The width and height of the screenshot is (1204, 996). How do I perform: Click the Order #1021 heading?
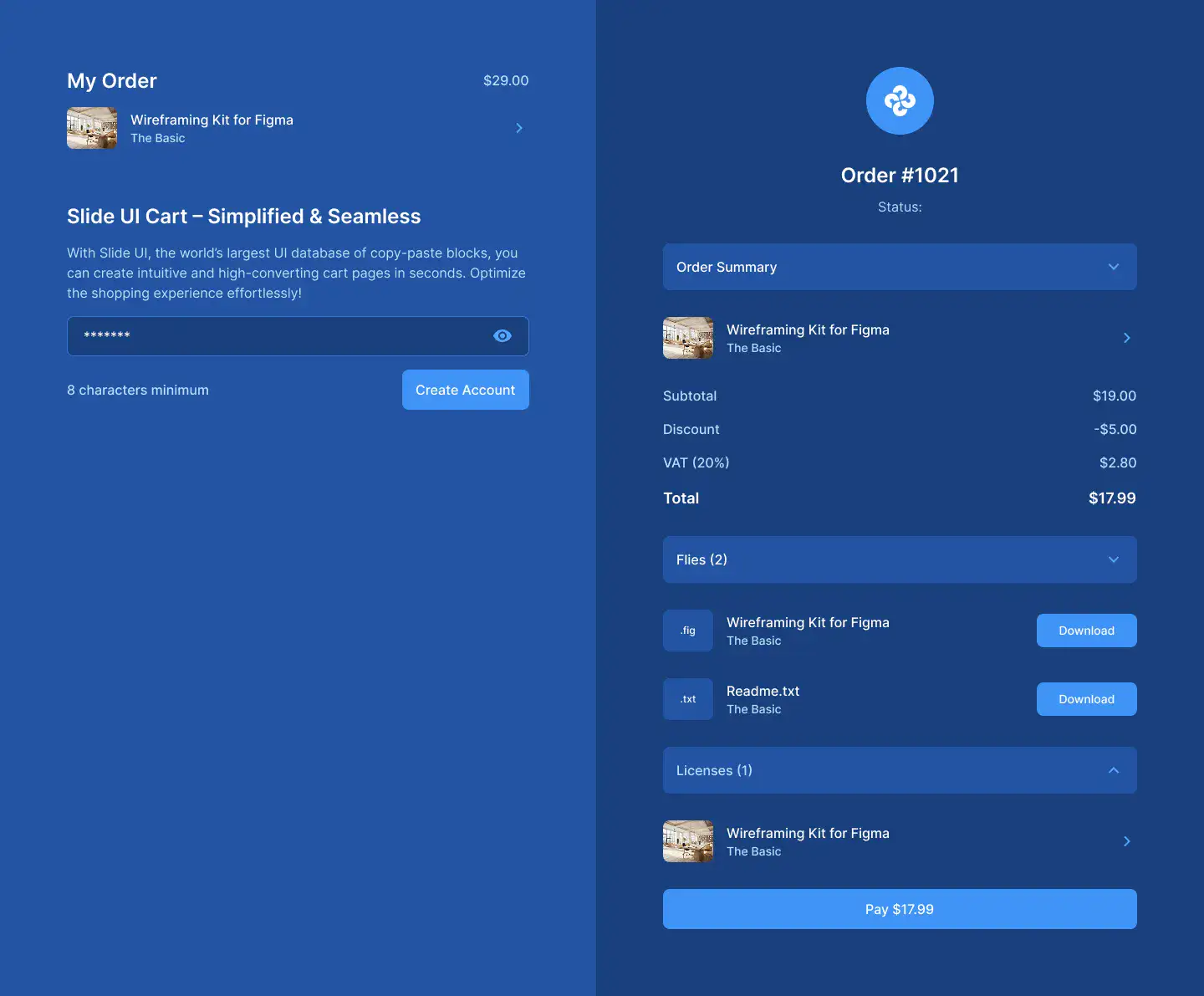(900, 175)
